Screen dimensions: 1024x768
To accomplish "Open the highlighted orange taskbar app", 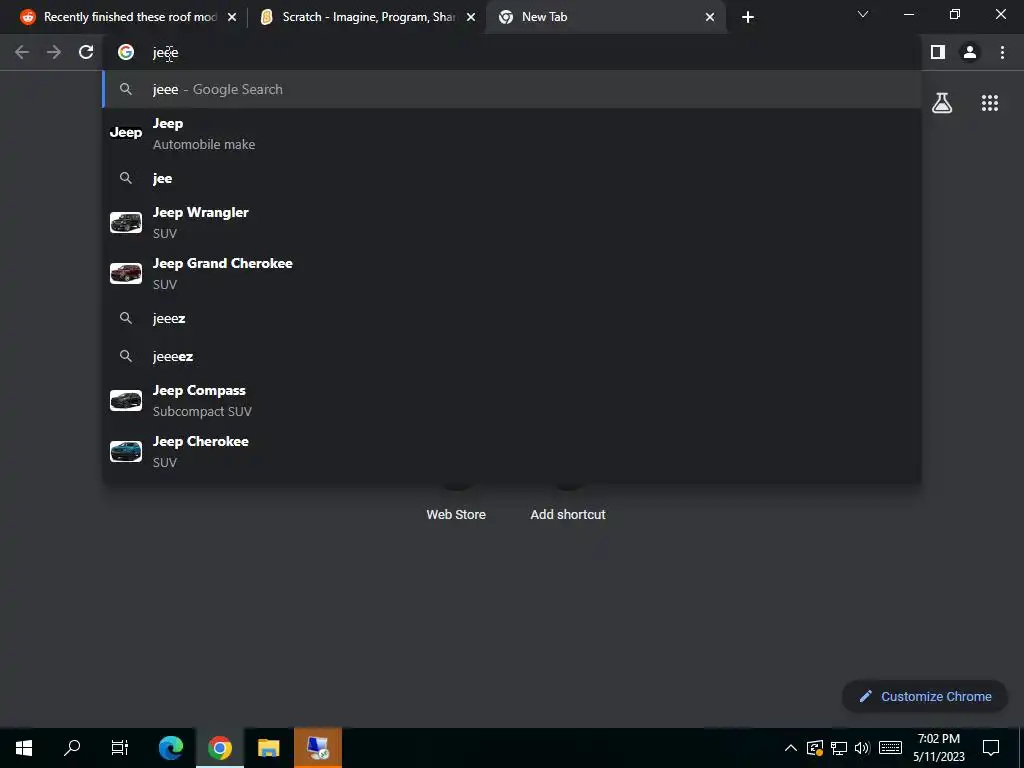I will point(318,748).
